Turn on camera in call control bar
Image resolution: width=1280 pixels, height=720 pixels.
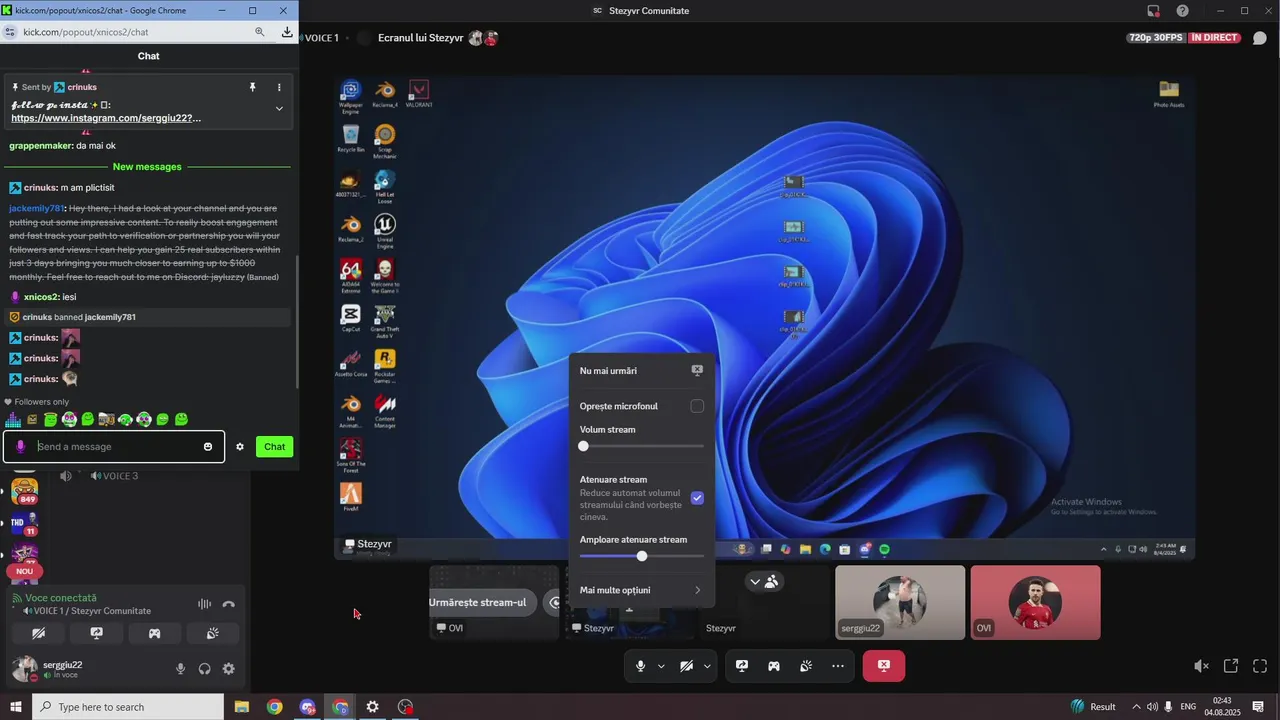pos(687,666)
